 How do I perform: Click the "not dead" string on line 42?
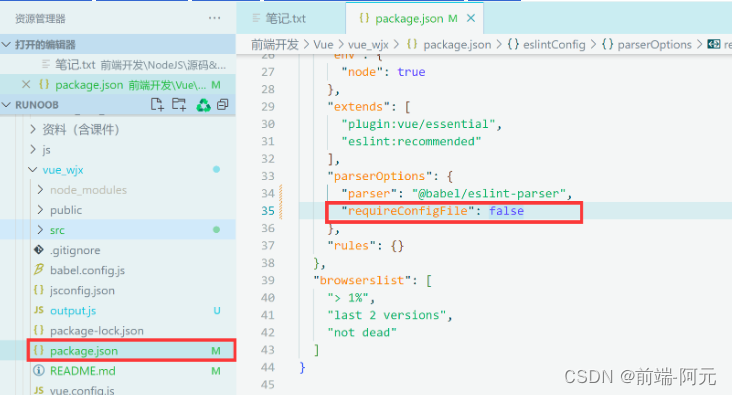pos(362,332)
